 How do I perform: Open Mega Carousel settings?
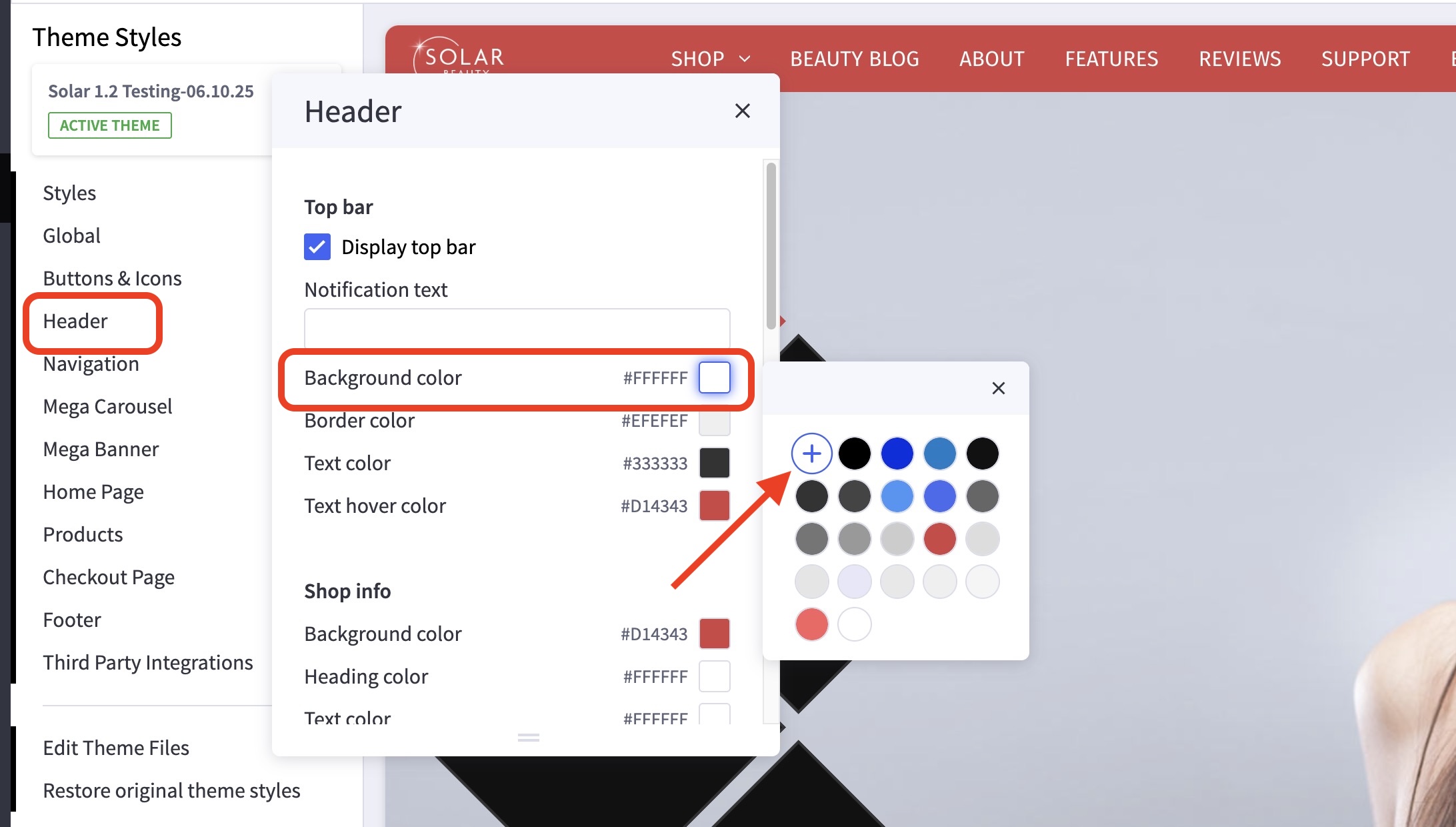pos(107,407)
